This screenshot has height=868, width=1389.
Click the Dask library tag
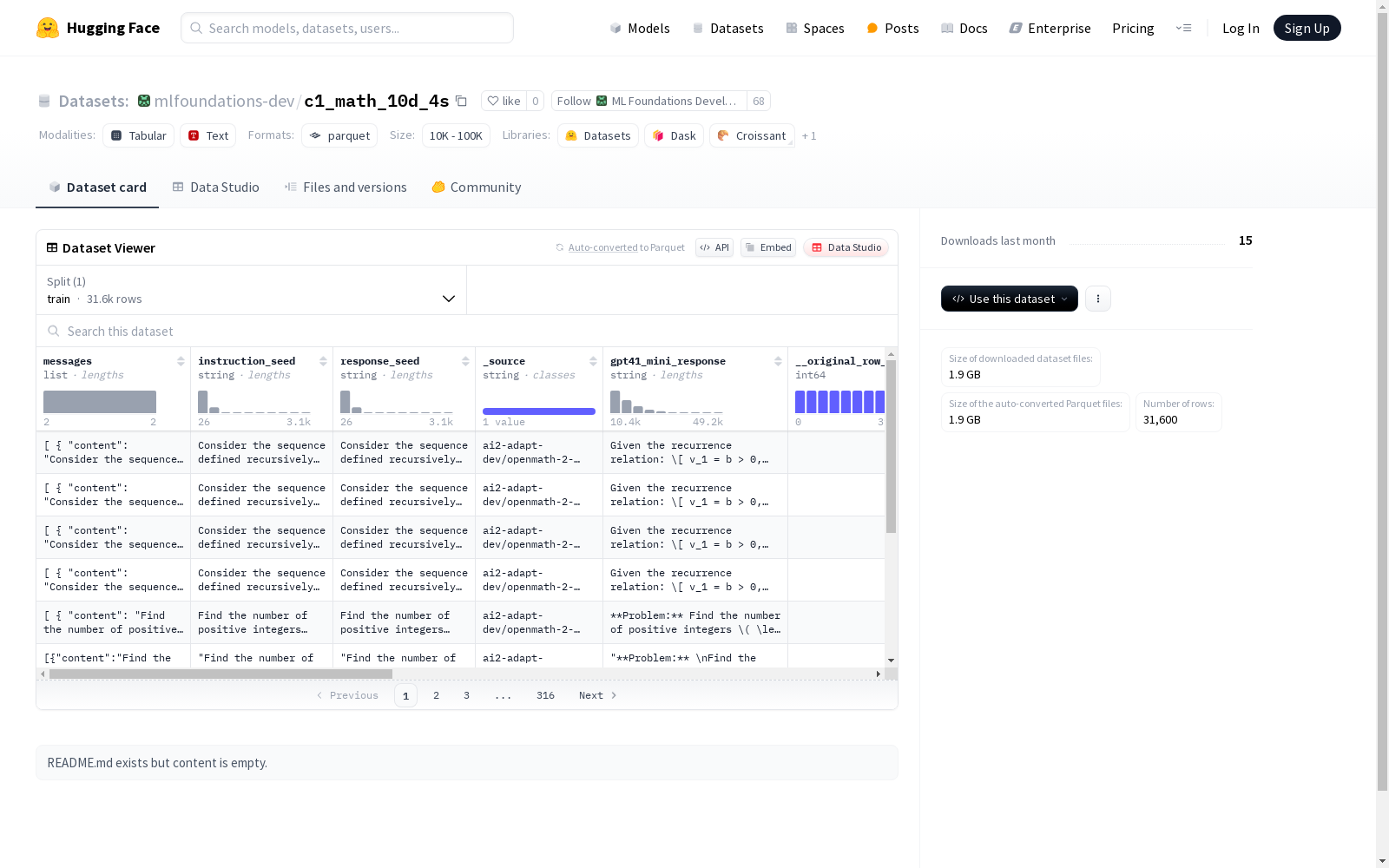point(674,135)
